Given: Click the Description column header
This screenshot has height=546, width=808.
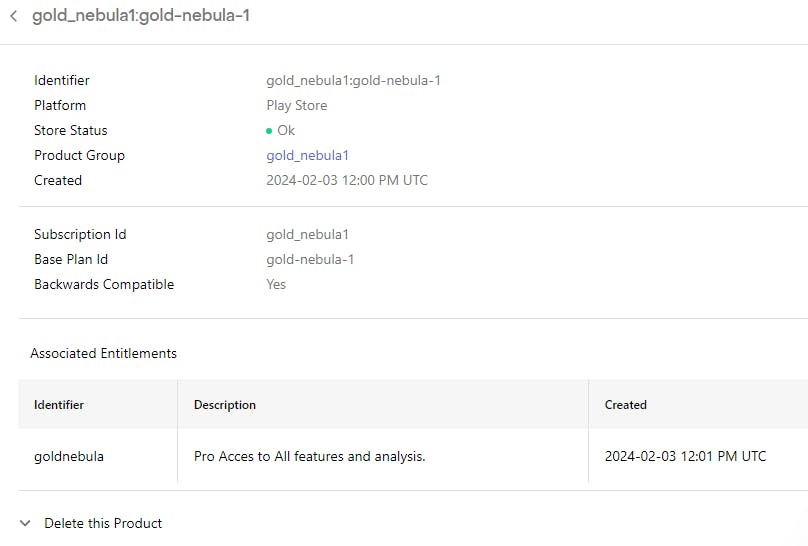Looking at the screenshot, I should click(225, 405).
